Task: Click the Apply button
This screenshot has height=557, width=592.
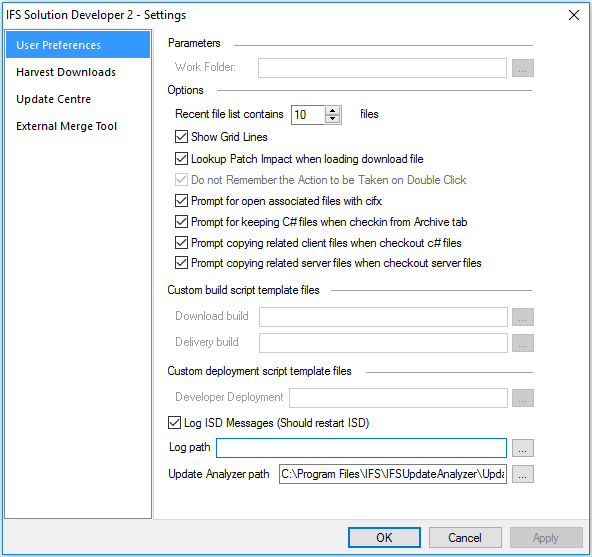Action: [546, 537]
